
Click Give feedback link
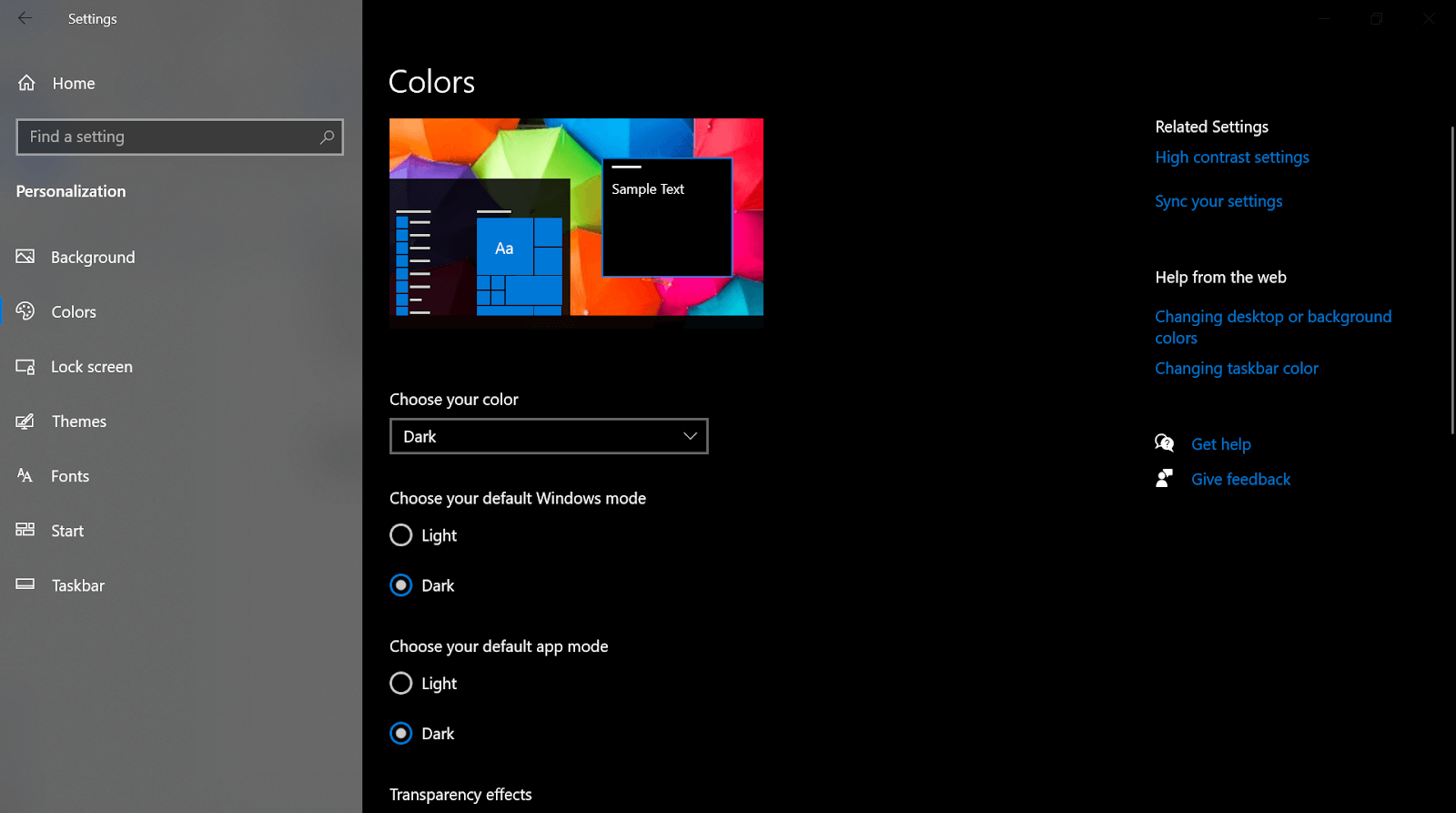click(x=1240, y=480)
